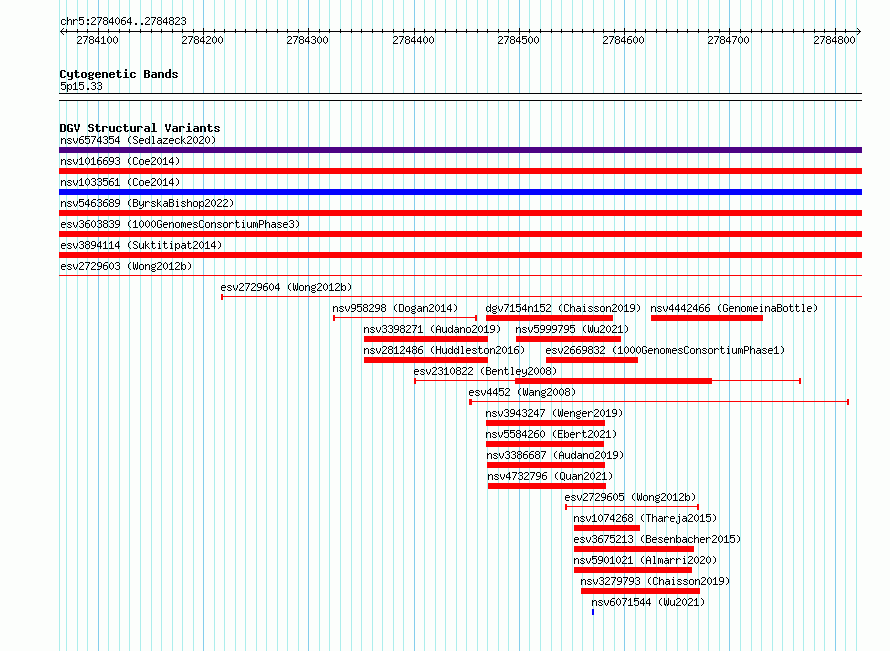The width and height of the screenshot is (890, 651).
Task: Click nsv958298 (Dogan2014) label
Action: pos(395,308)
